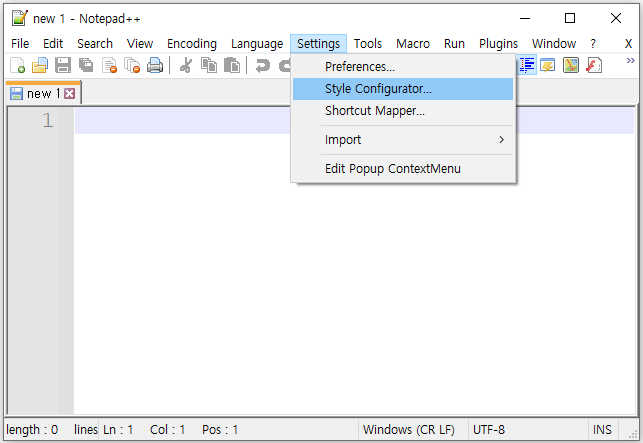Open the Plugins menu
This screenshot has height=443, width=643.
click(x=498, y=43)
